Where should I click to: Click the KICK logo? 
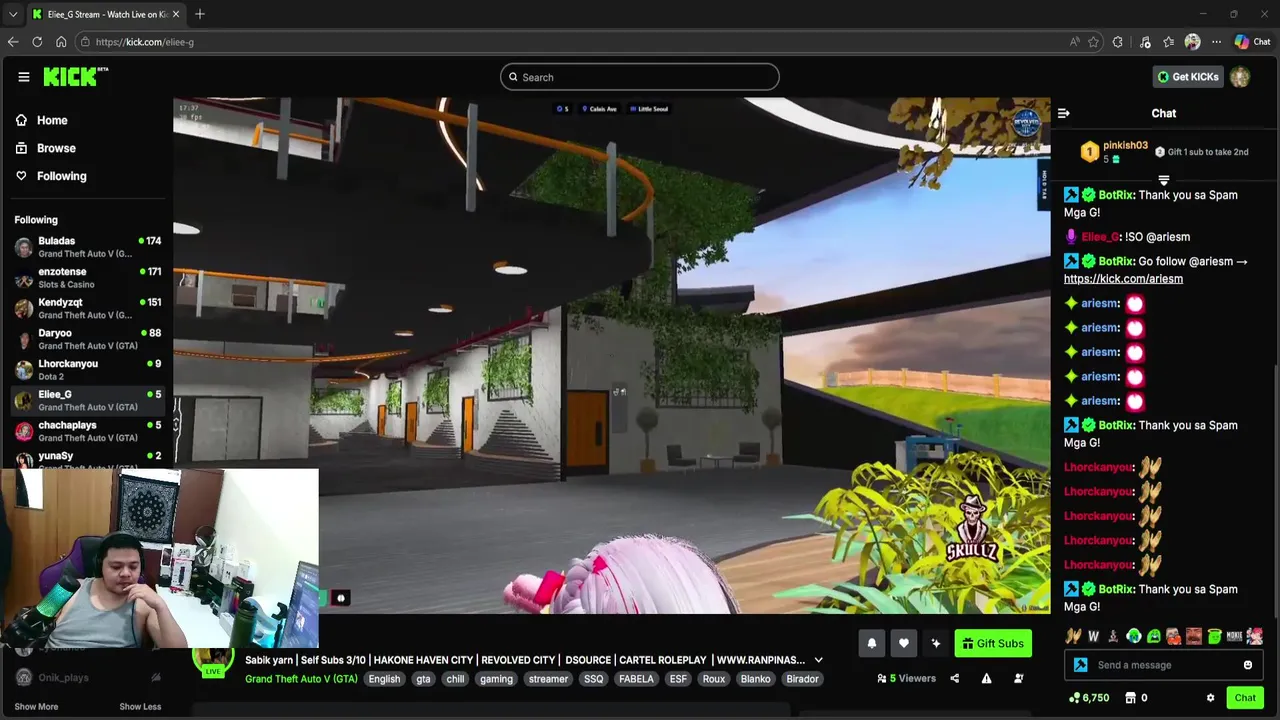click(x=75, y=77)
